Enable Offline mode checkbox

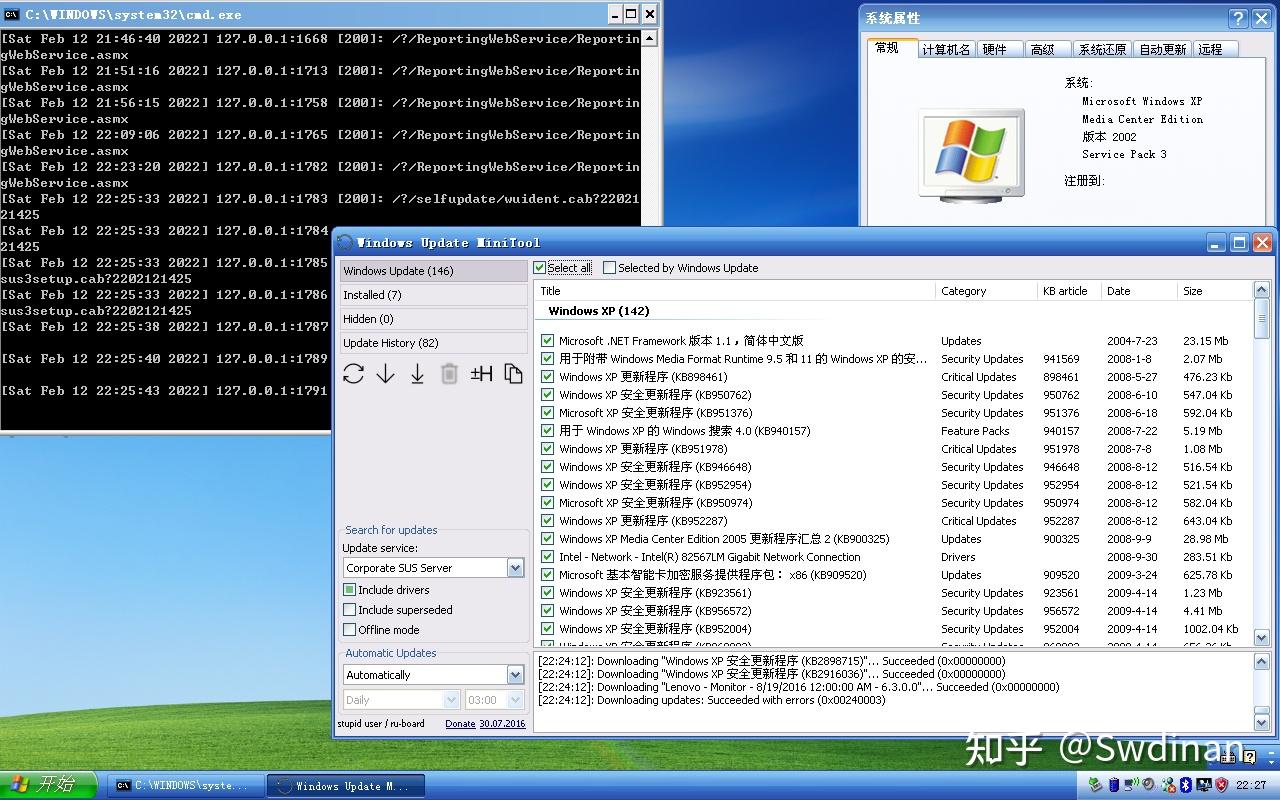tap(349, 630)
